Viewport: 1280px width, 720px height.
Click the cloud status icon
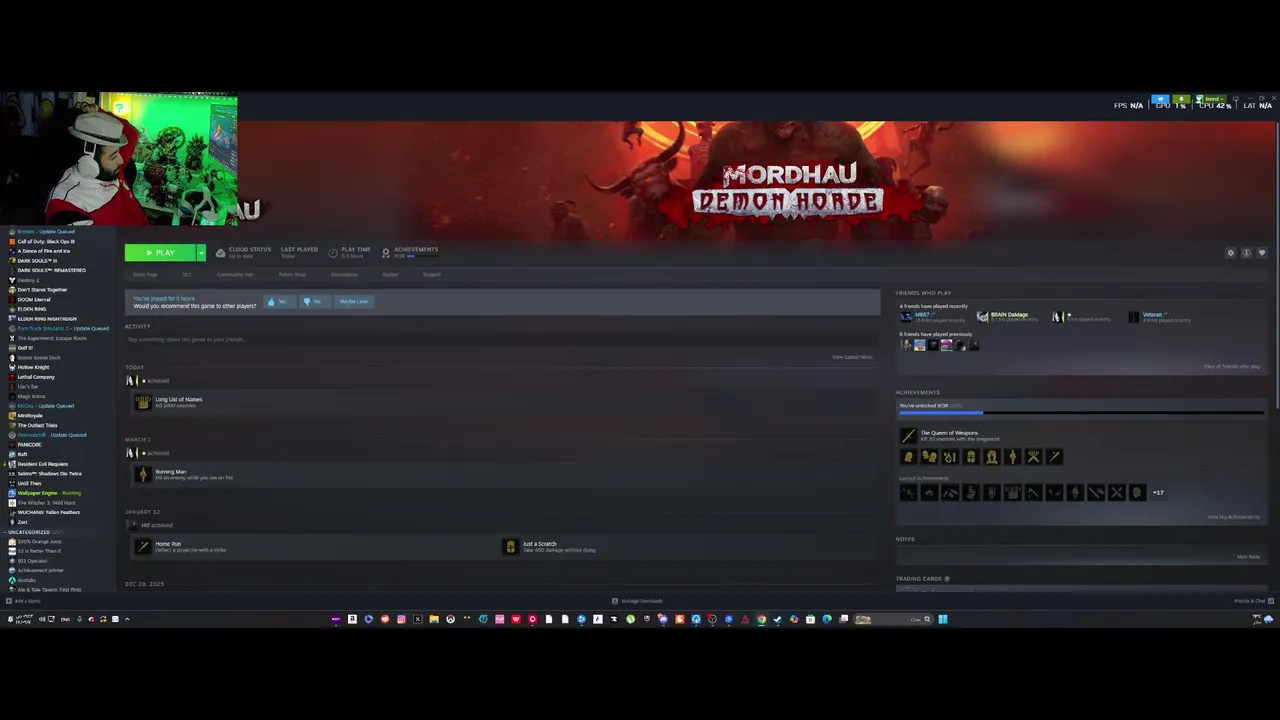click(x=221, y=253)
